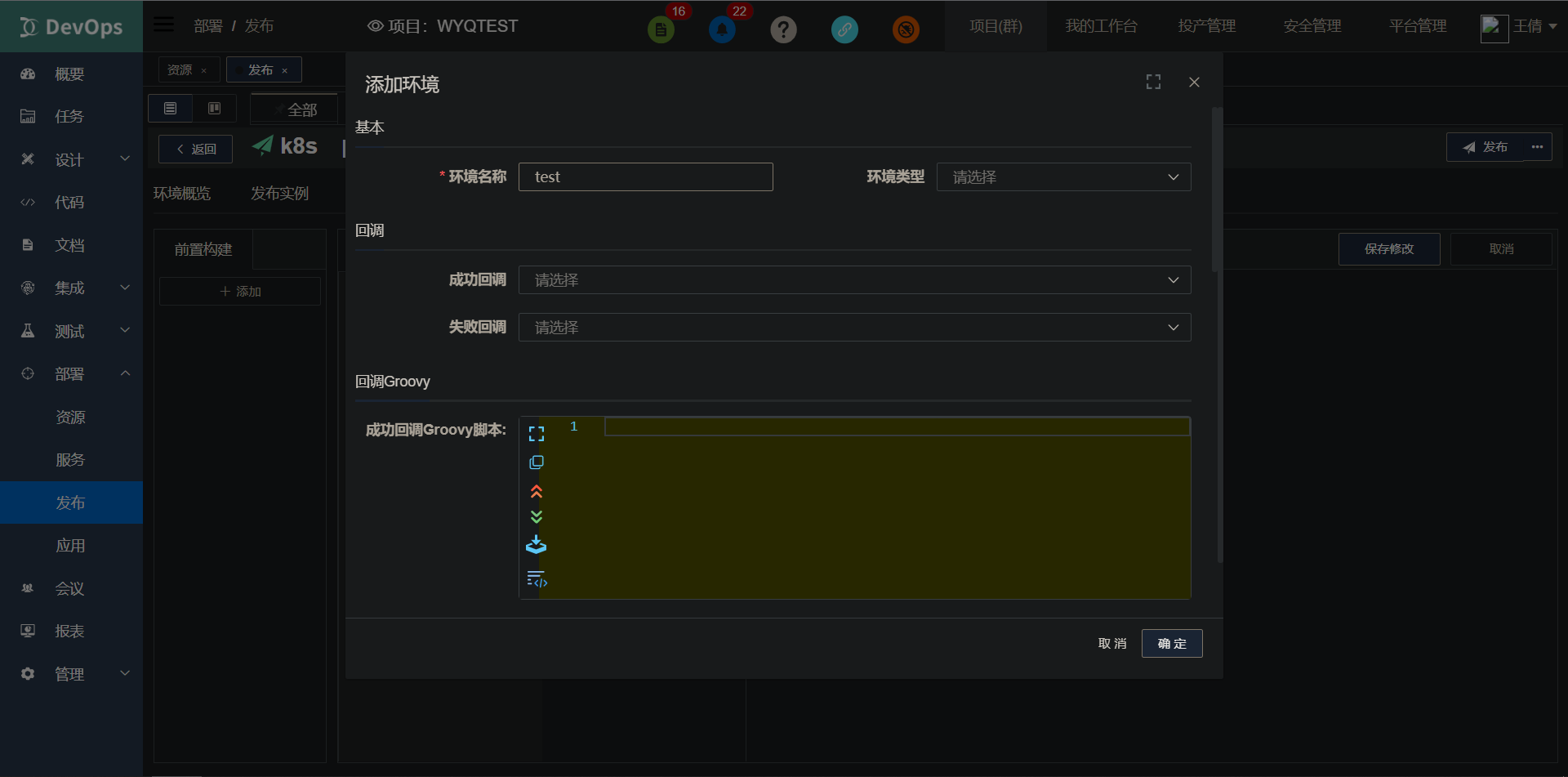This screenshot has width=1568, height=777.
Task: Click the 环境名称 input field
Action: pyautogui.click(x=645, y=177)
